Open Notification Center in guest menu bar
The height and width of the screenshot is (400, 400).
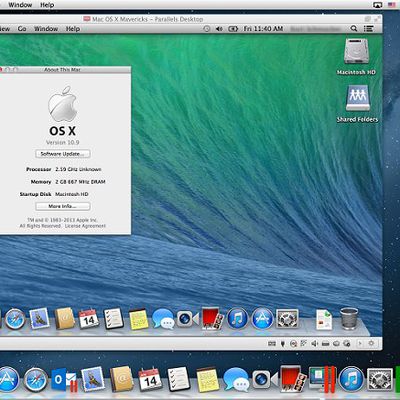(368, 29)
